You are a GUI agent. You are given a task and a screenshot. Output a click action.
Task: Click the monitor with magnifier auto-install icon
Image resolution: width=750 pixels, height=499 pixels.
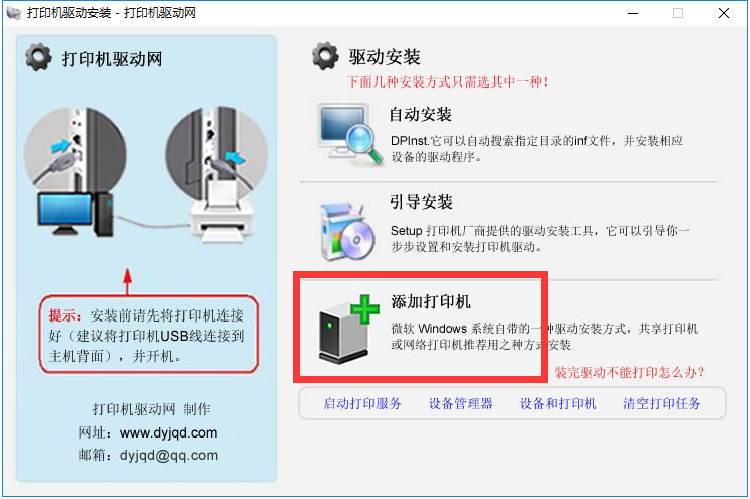click(351, 133)
